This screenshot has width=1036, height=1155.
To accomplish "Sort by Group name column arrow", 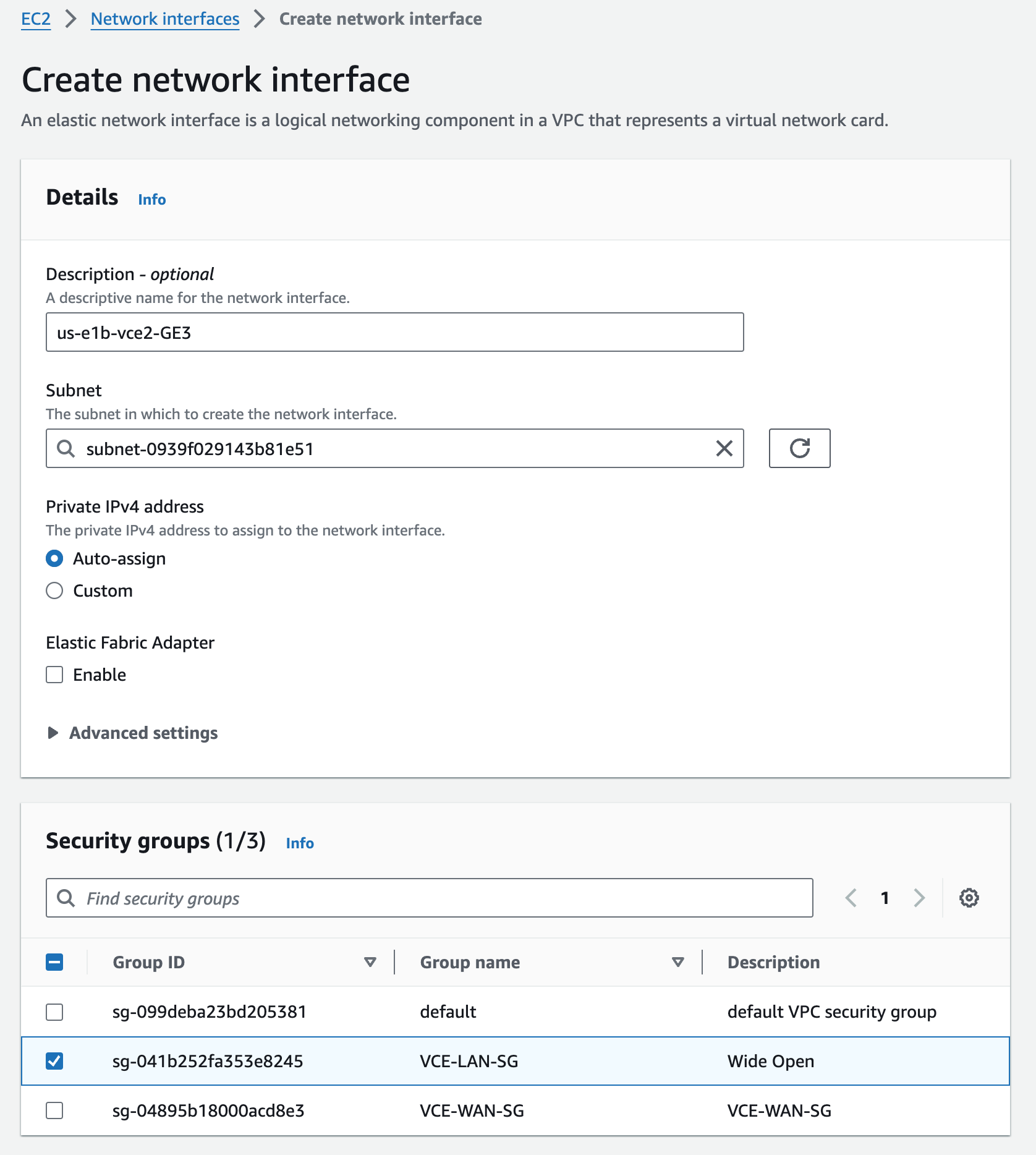I will (677, 962).
